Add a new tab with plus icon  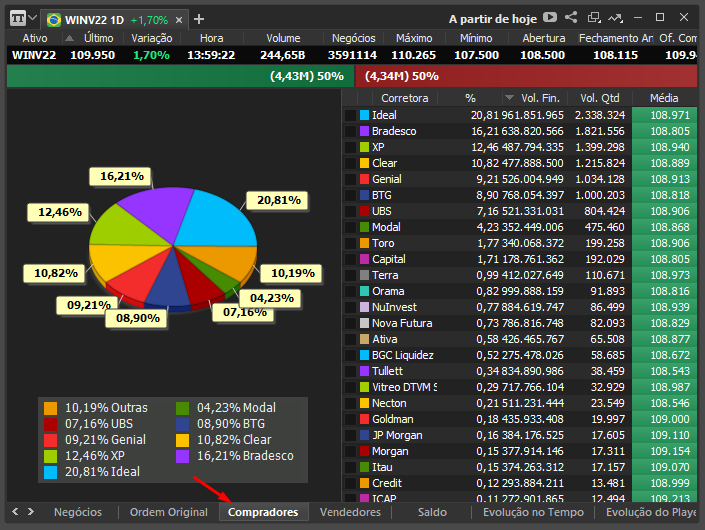199,19
